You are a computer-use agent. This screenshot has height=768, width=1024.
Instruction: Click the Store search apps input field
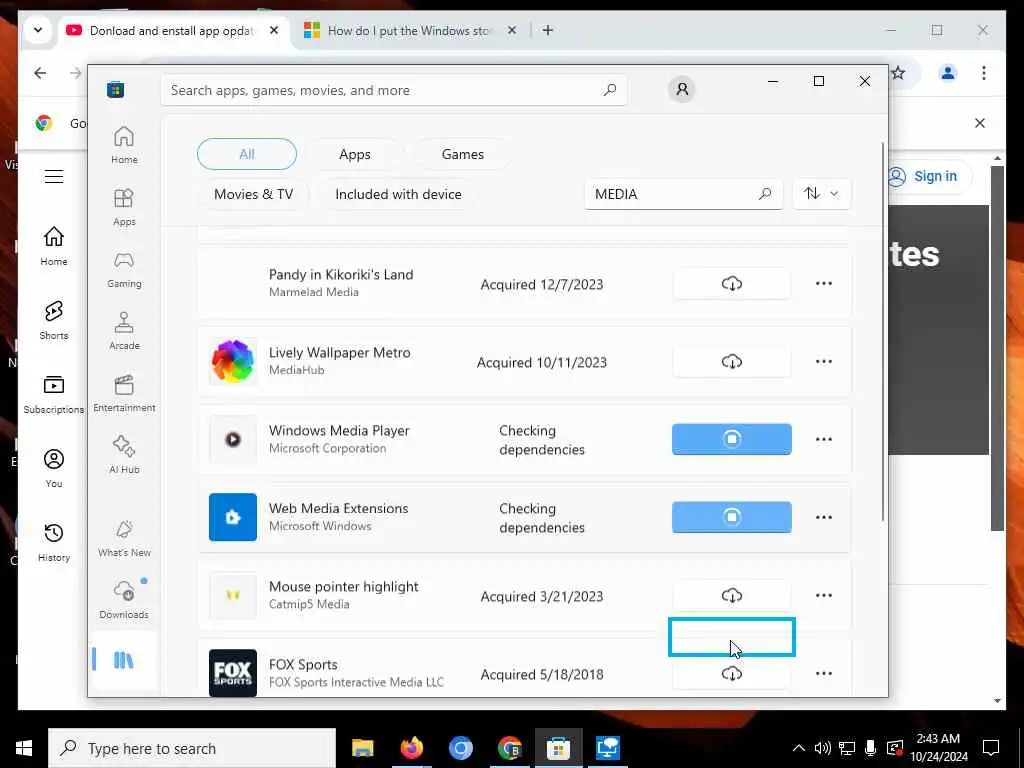(x=393, y=90)
